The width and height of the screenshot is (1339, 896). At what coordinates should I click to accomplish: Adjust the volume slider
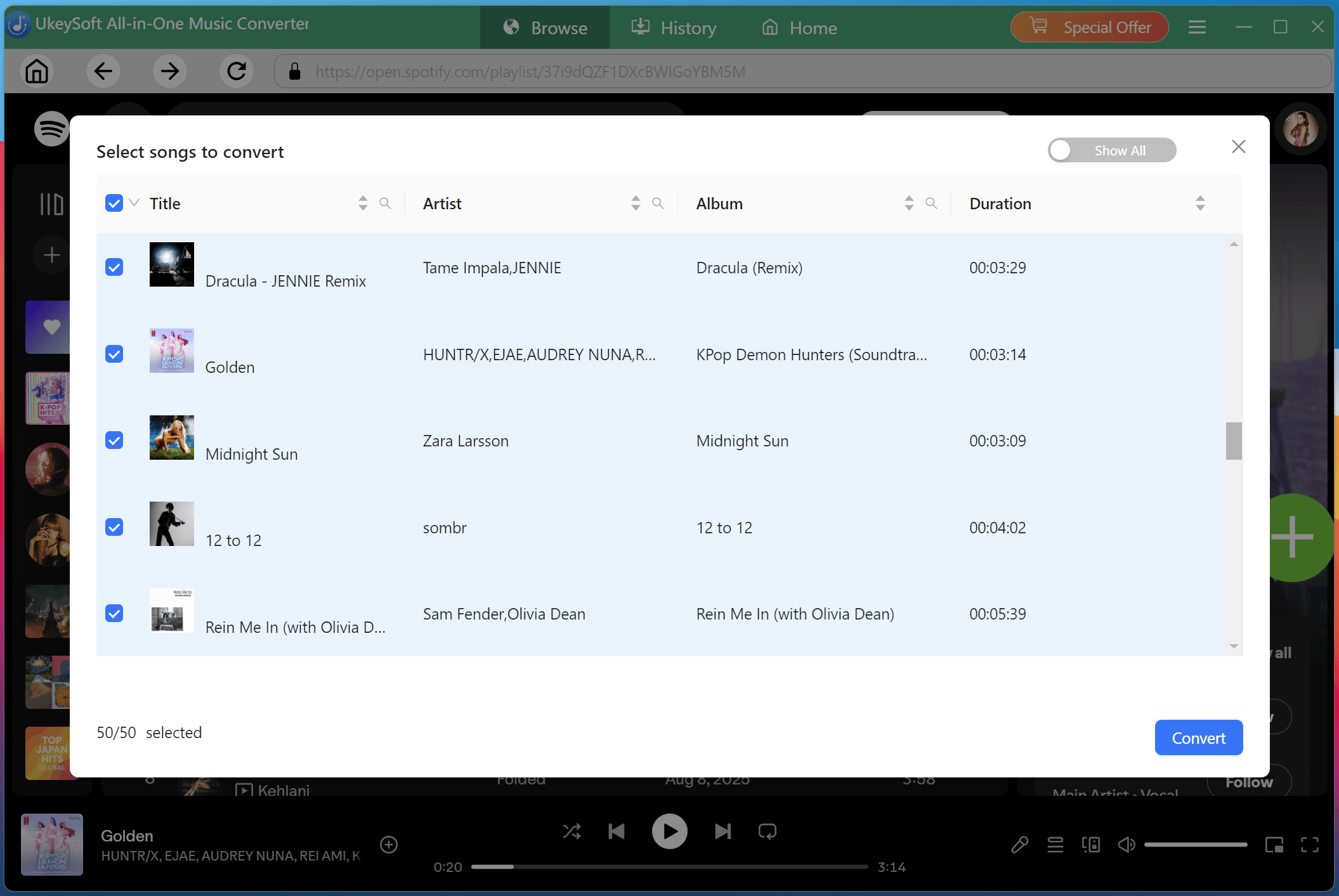click(x=1196, y=844)
